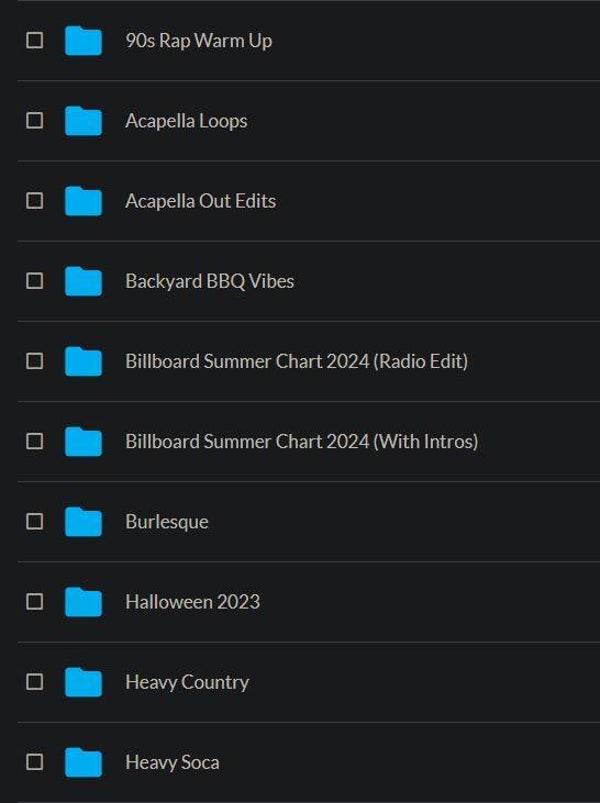
Task: Click the Heavy Country folder icon
Action: 83,682
